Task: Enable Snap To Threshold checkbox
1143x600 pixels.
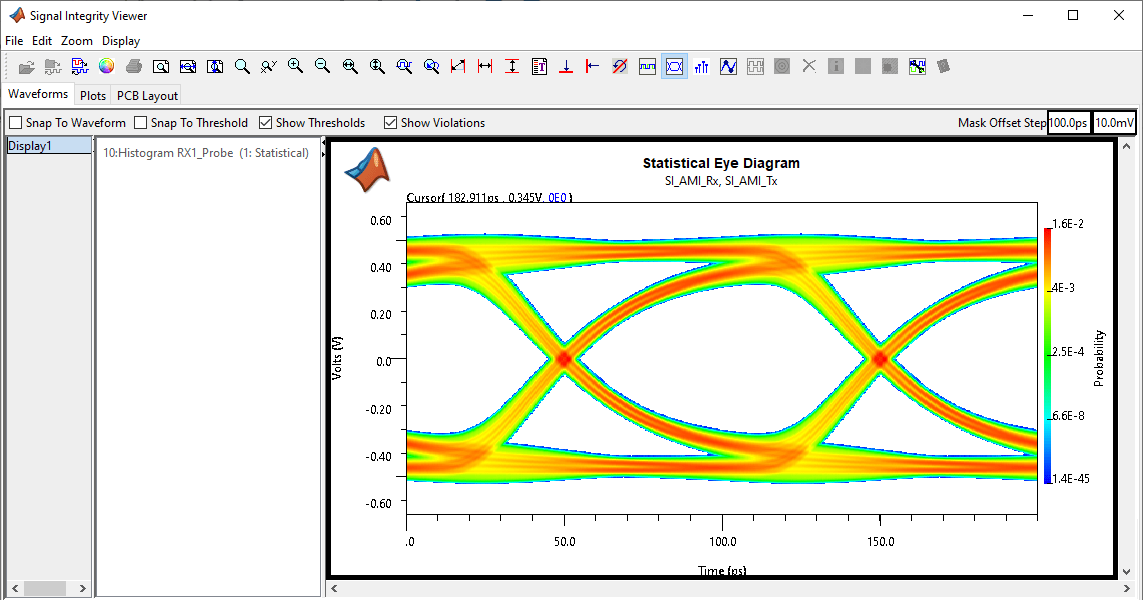Action: 141,123
